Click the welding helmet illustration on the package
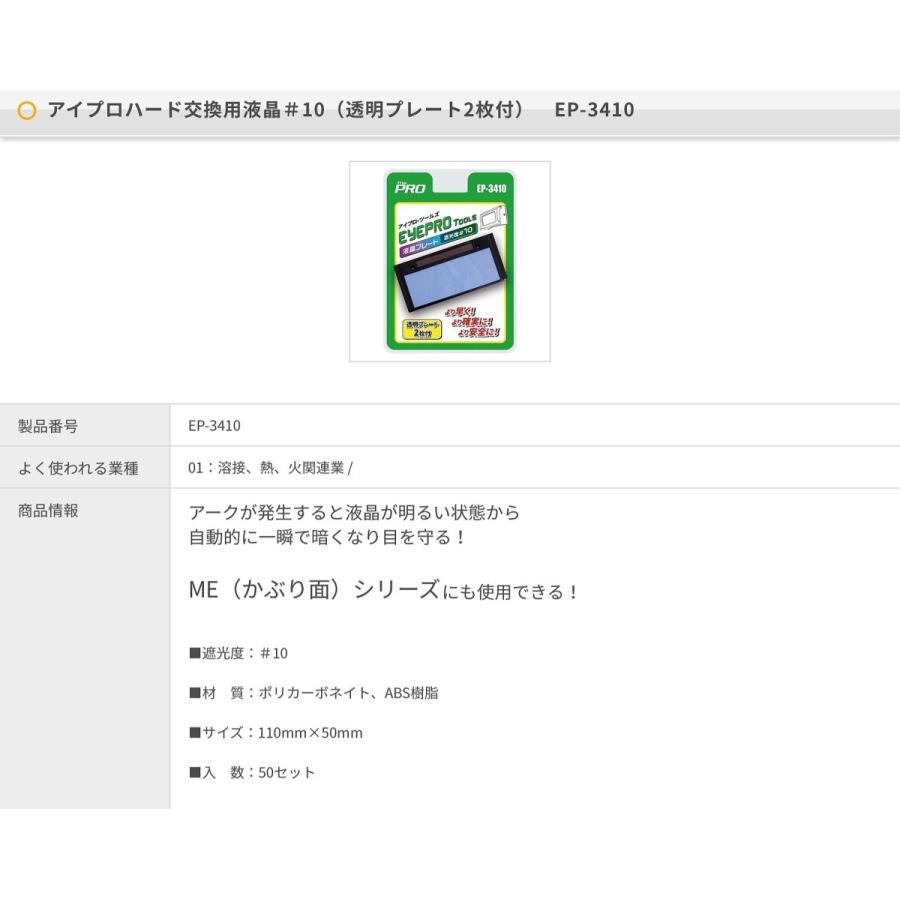The width and height of the screenshot is (900, 900). tap(496, 222)
